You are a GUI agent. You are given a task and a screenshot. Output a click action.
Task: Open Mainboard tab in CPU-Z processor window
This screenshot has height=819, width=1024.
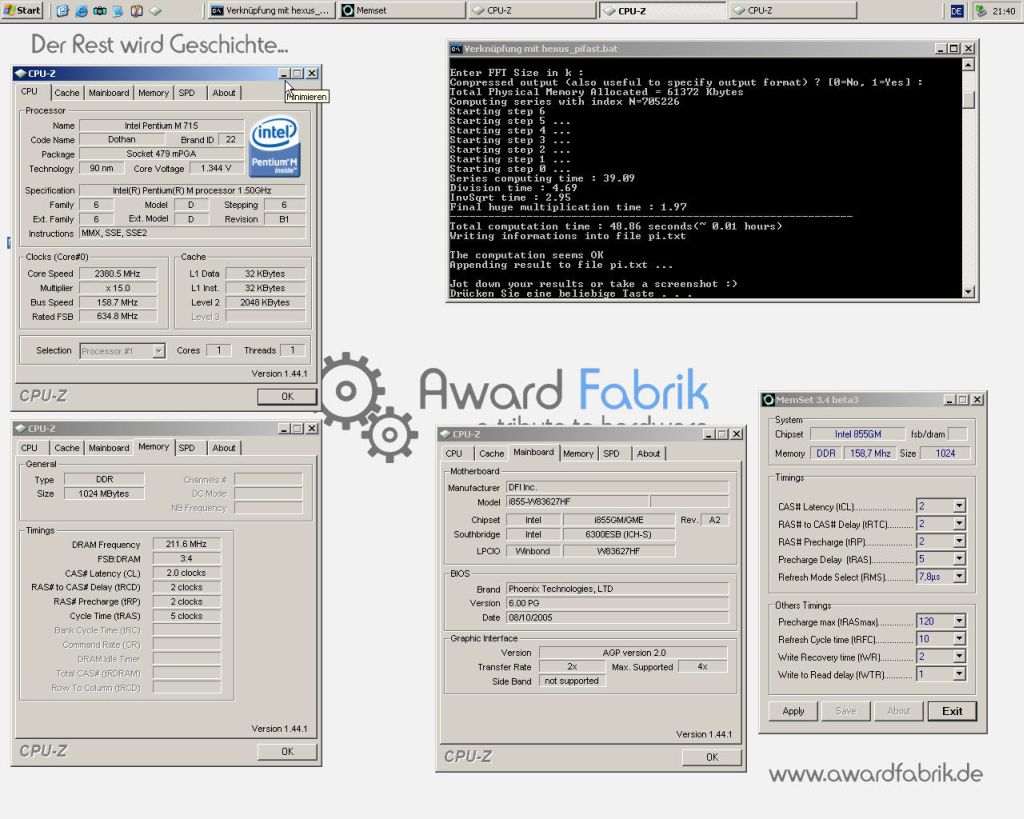tap(108, 93)
